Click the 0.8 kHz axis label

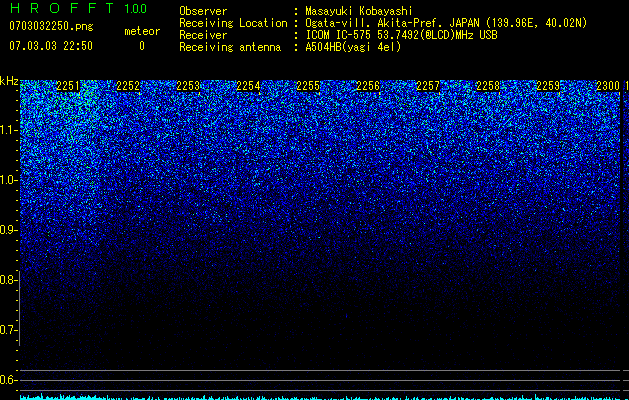tap(8, 280)
